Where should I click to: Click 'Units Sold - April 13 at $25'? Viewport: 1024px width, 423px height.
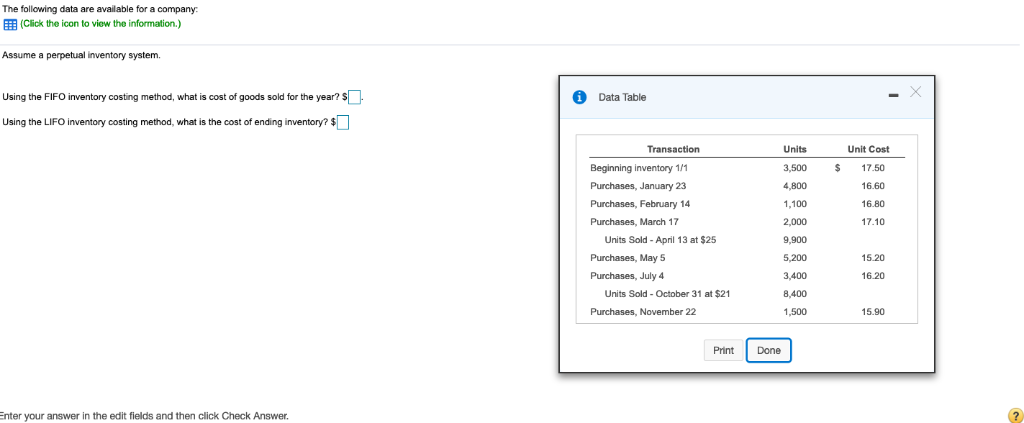660,240
